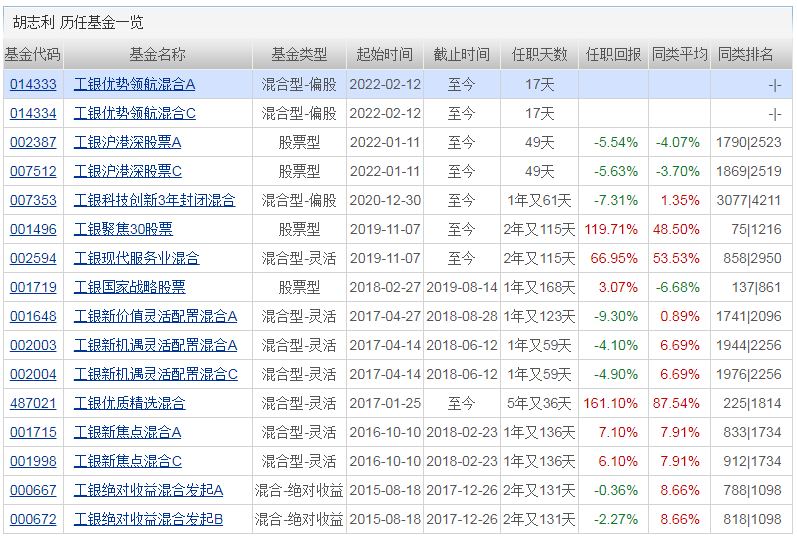The image size is (797, 541).
Task: Open fund code link 014333
Action: (x=33, y=85)
